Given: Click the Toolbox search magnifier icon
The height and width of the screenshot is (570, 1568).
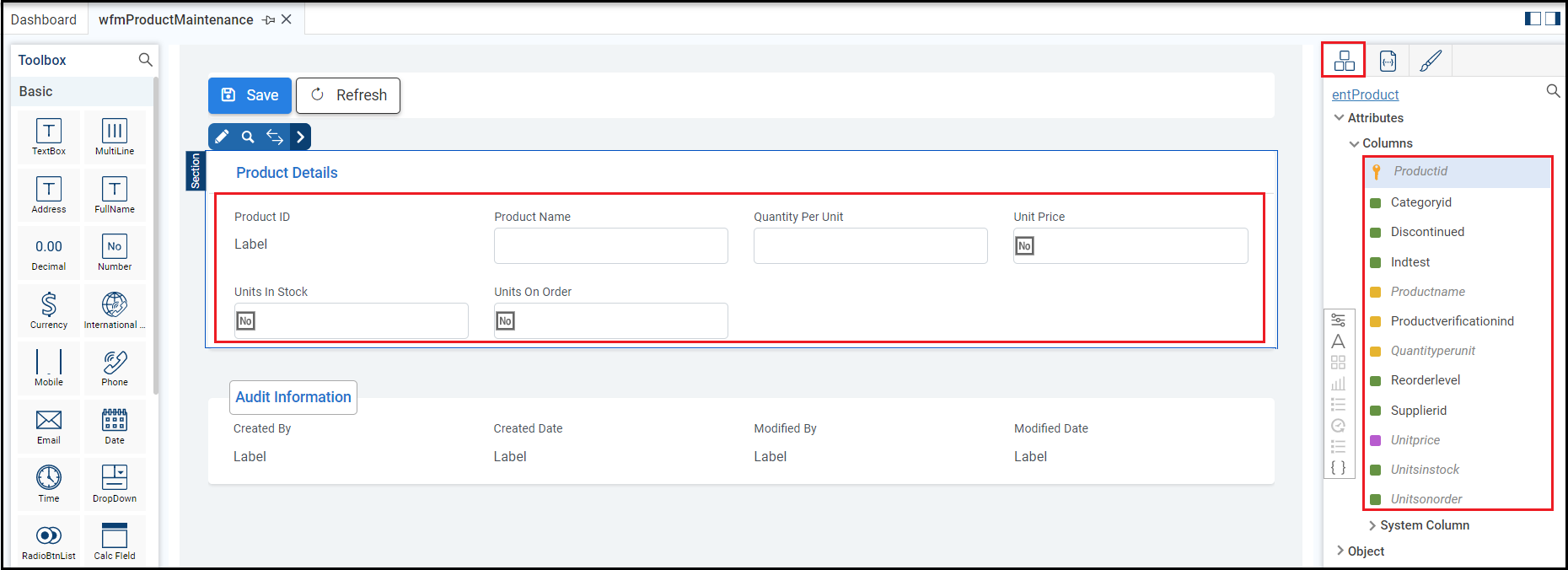Looking at the screenshot, I should (145, 60).
